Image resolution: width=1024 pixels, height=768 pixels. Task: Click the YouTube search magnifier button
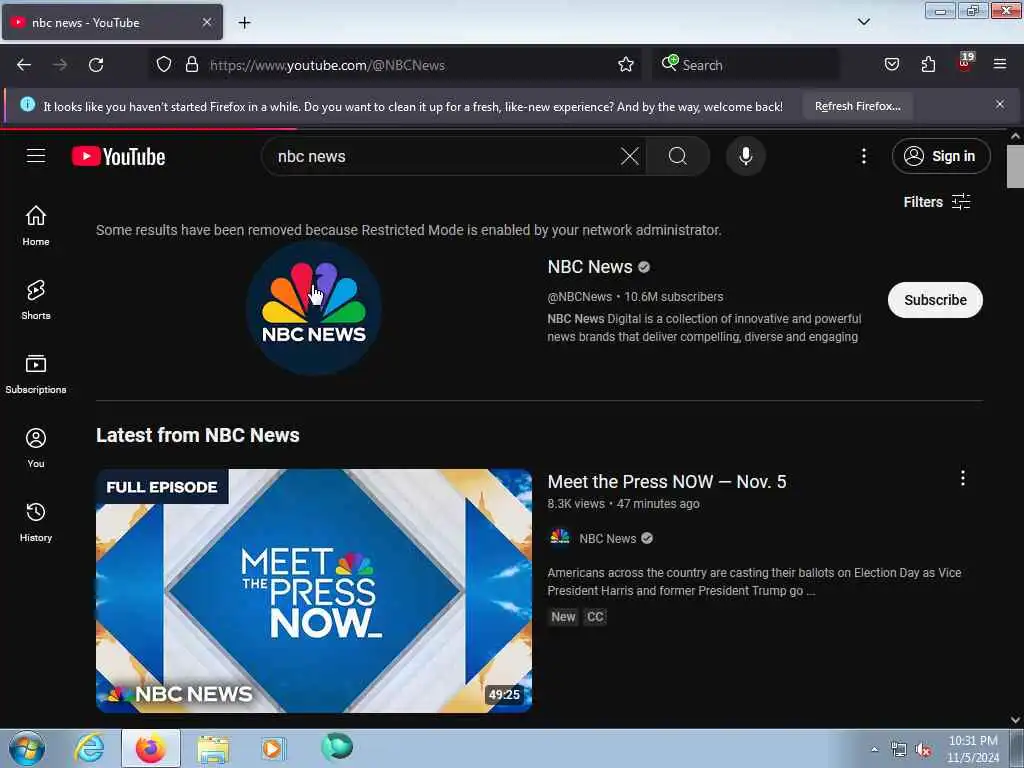point(677,156)
